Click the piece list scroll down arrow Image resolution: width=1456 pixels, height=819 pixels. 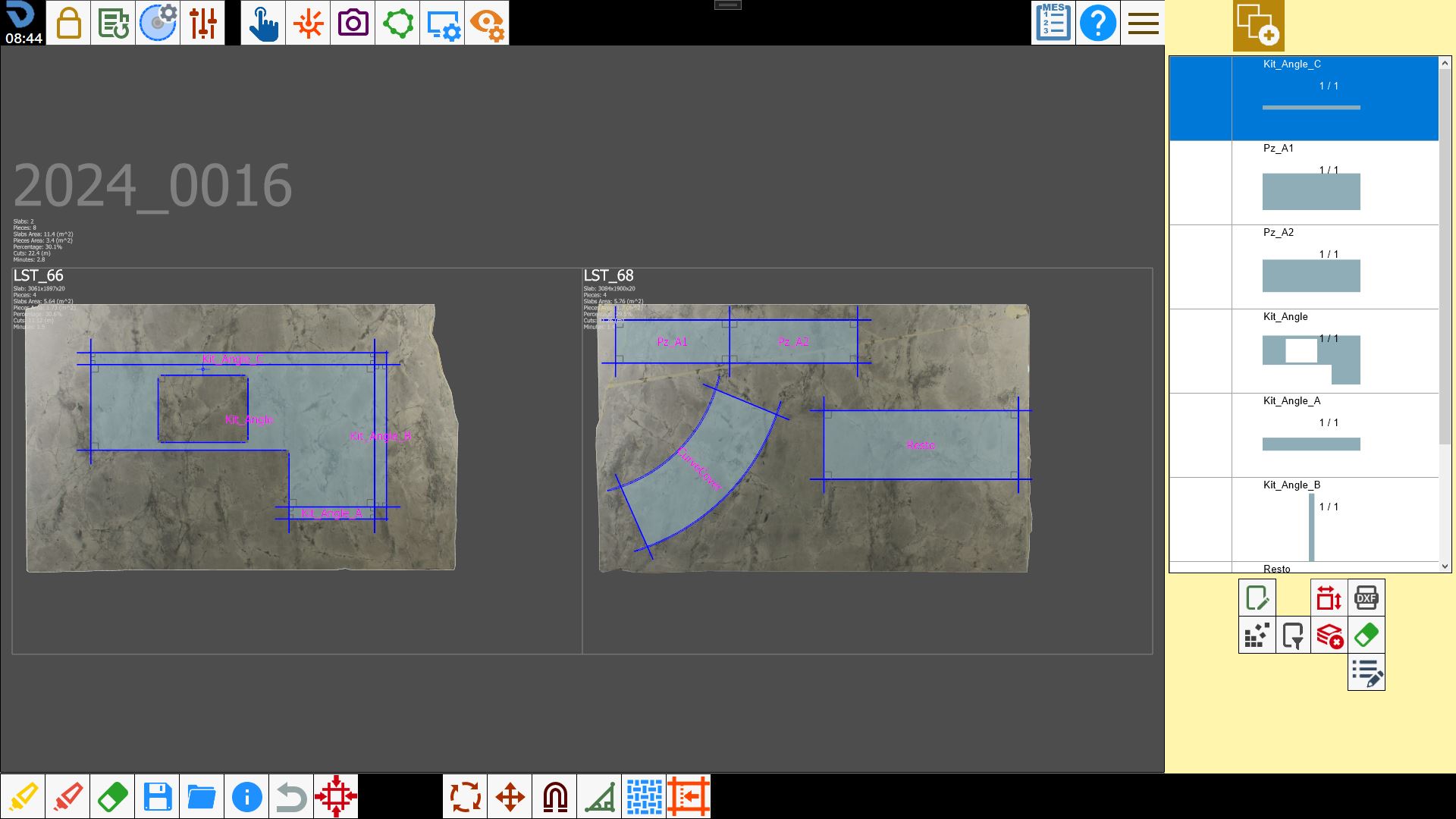click(1445, 566)
